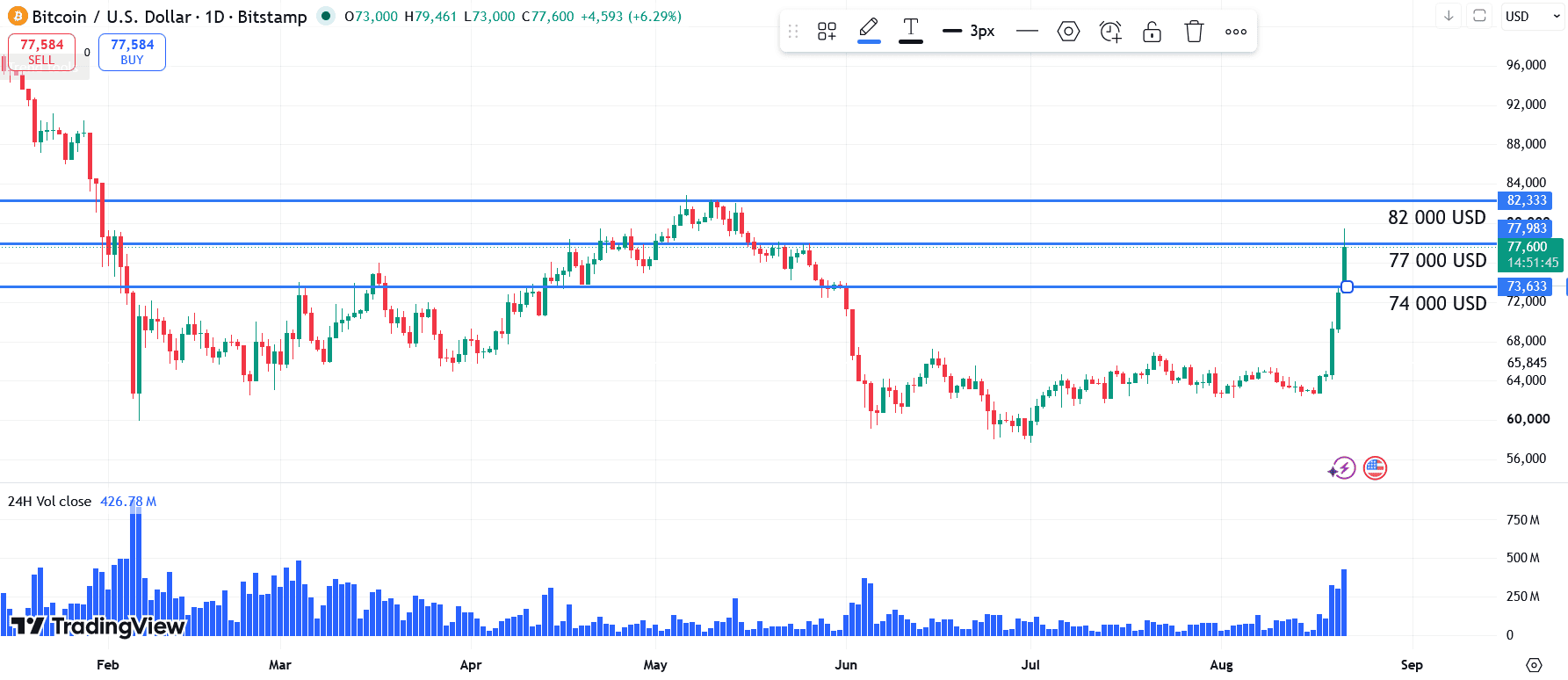This screenshot has width=1568, height=680.
Task: Click the "24H Vol close" indicator label
Action: pyautogui.click(x=49, y=502)
